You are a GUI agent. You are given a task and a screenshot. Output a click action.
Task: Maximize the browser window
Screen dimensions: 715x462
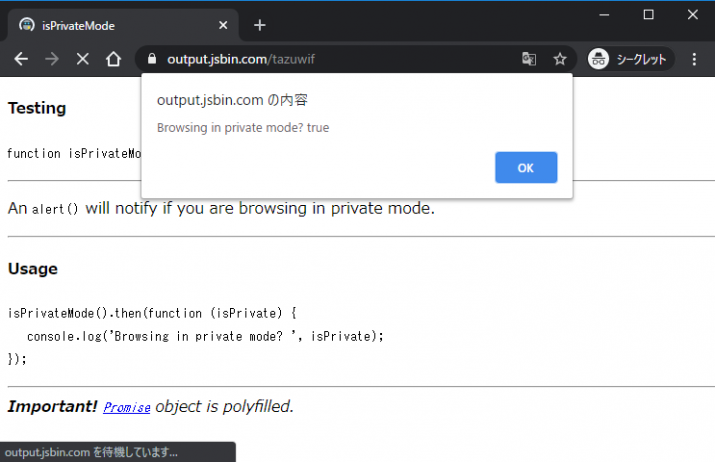point(648,14)
